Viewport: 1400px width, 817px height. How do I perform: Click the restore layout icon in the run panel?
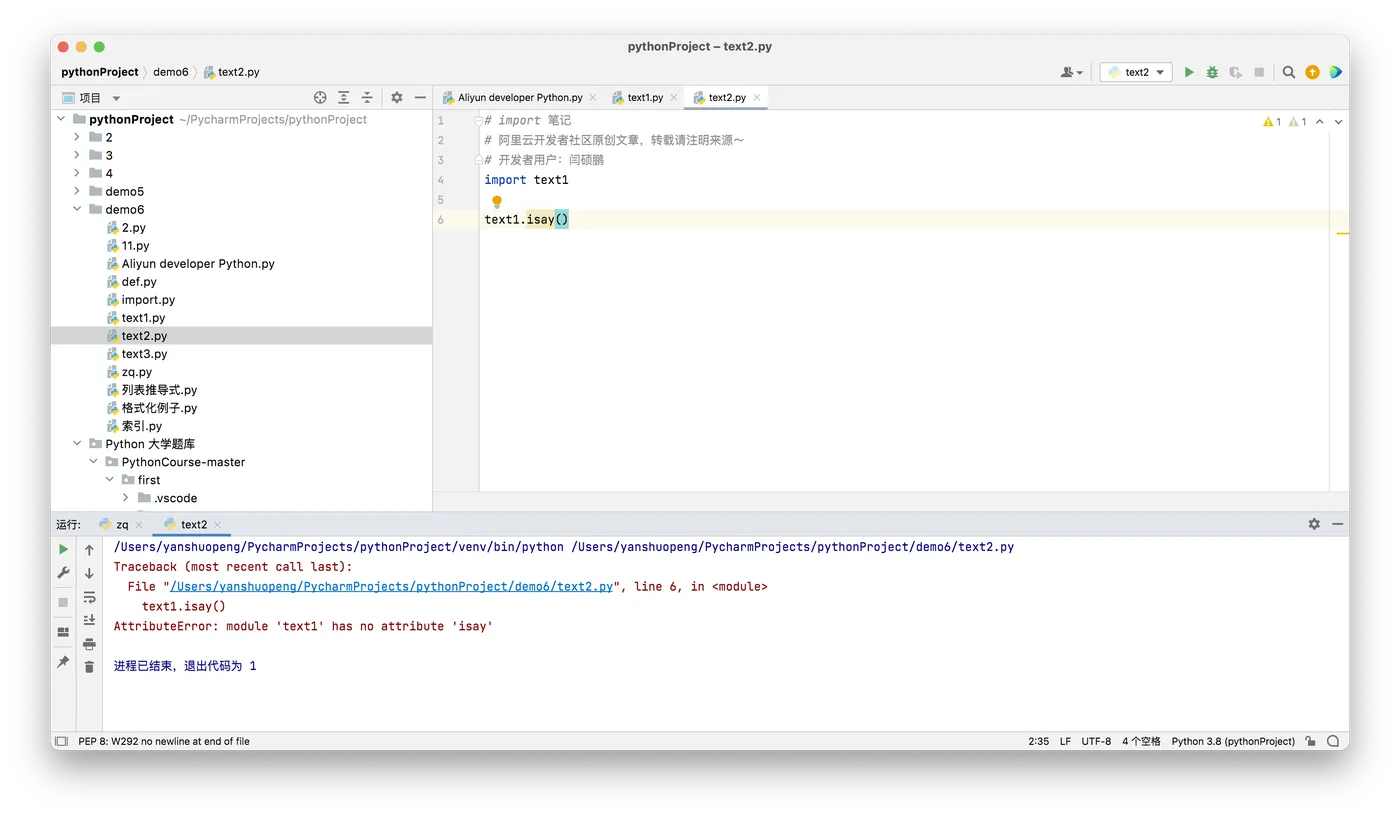[x=63, y=632]
